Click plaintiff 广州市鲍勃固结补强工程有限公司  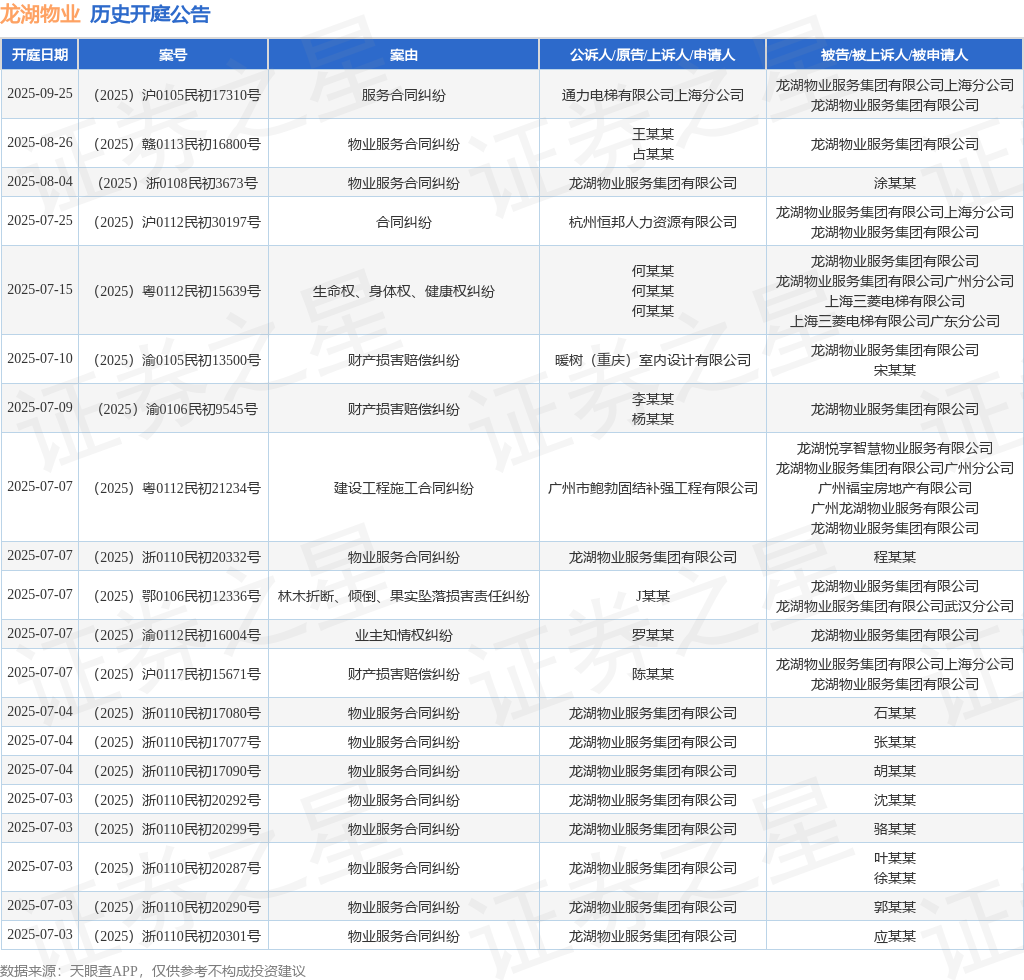tap(652, 488)
